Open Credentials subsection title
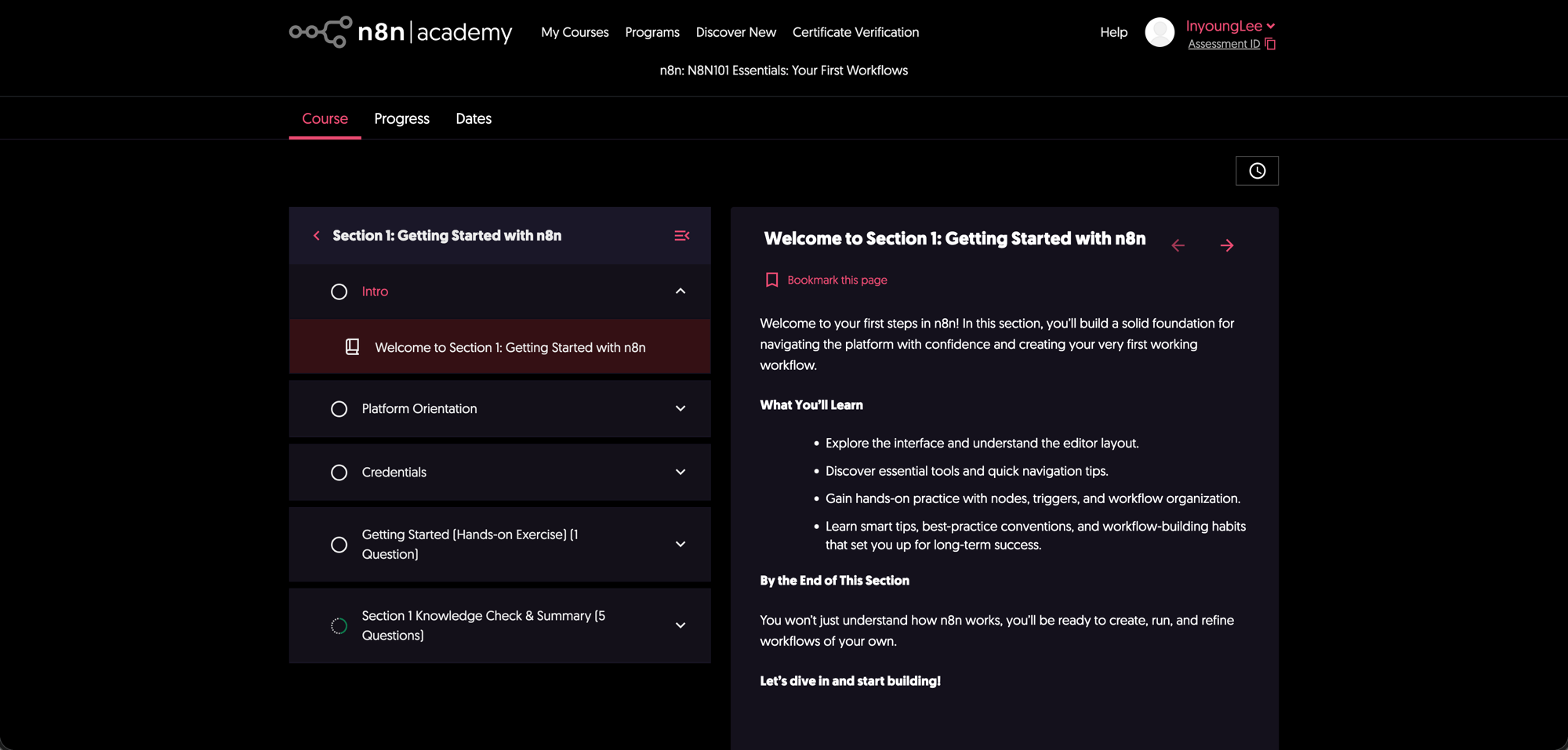 tap(394, 473)
